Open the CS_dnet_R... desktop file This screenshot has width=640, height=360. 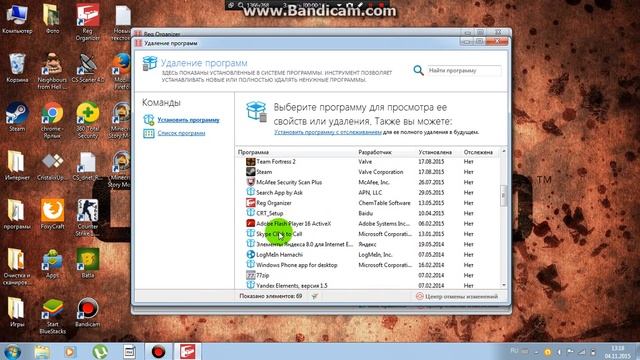(x=87, y=166)
